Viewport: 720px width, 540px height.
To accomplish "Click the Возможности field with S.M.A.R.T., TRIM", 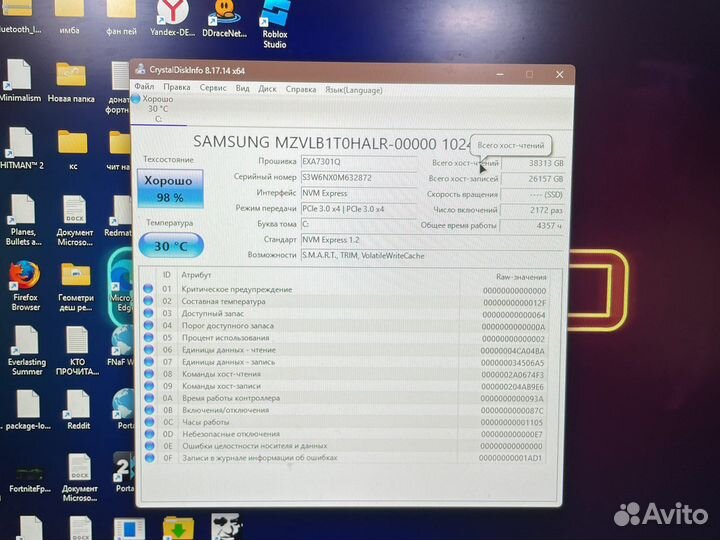I will point(432,256).
